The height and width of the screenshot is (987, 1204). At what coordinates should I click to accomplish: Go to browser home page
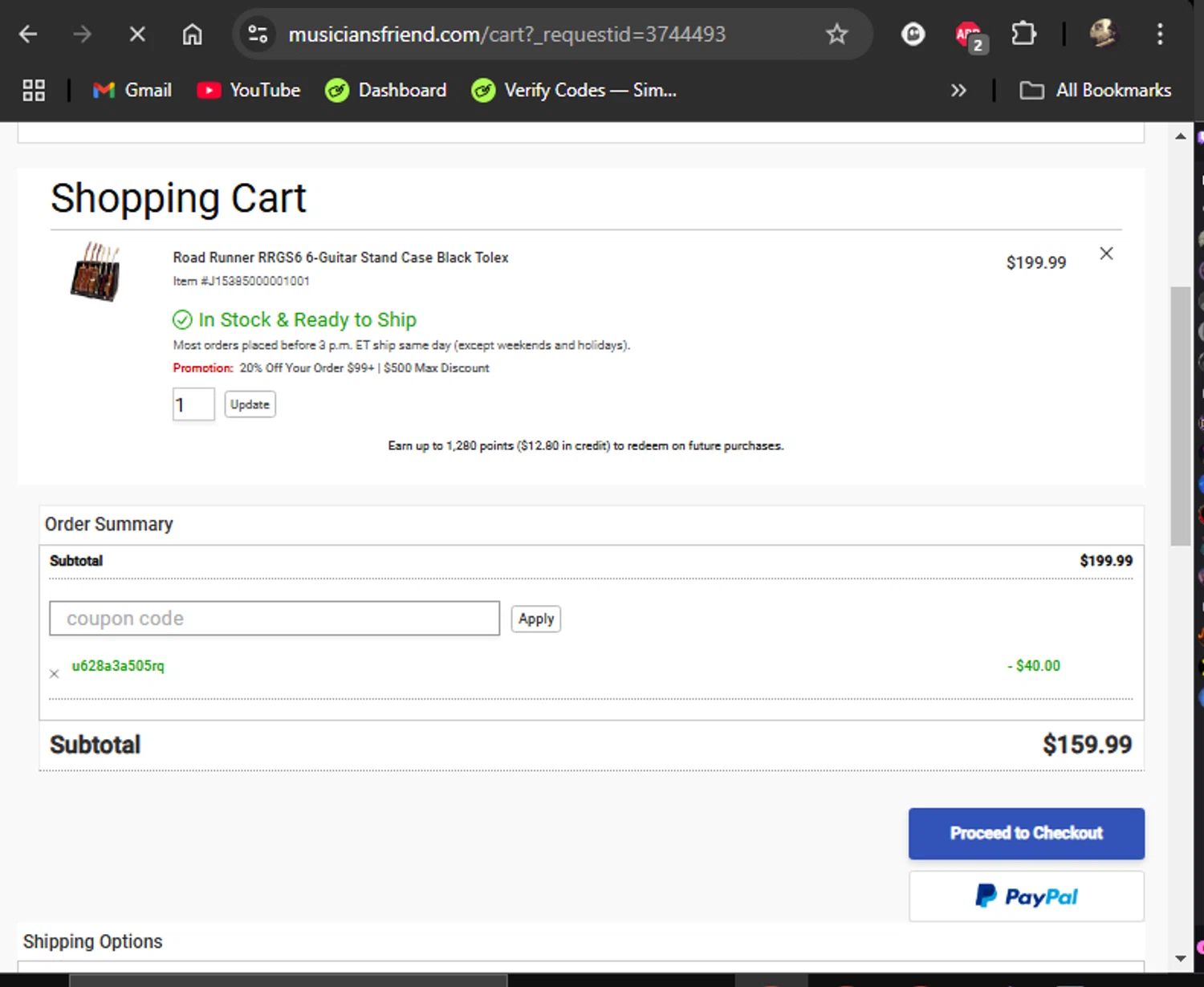[192, 34]
